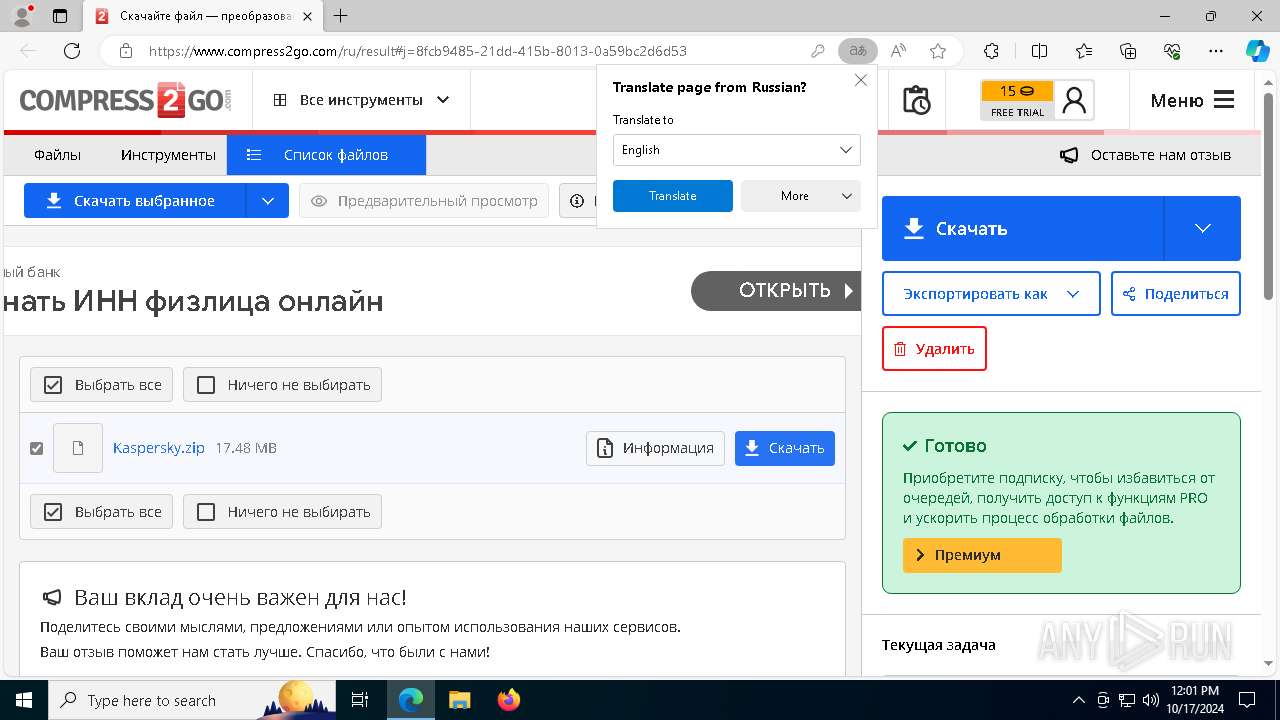Open the tab actions menu icon
This screenshot has width=1280, height=720.
60,16
